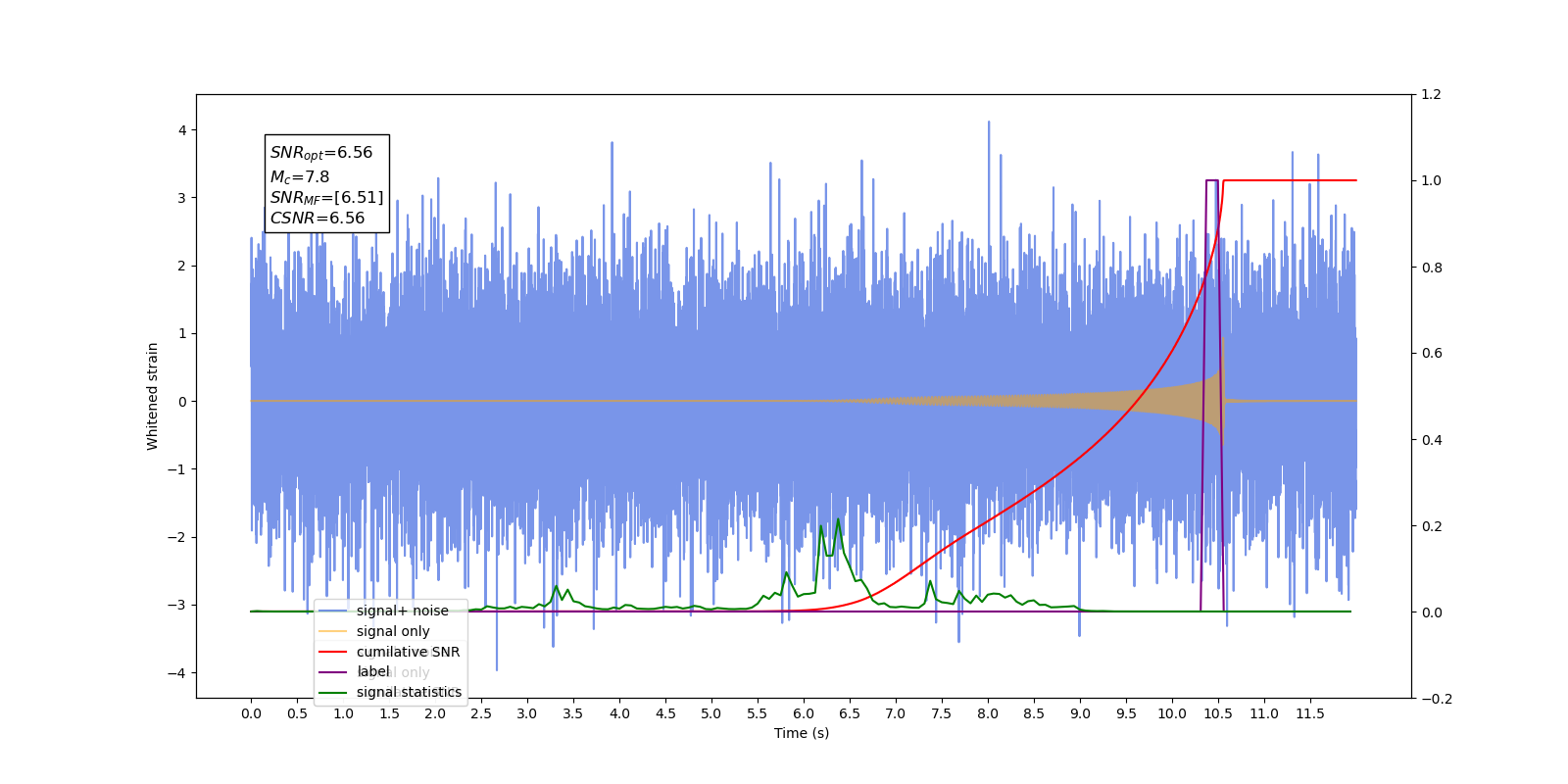Click the 'Time (s)' x-axis label
Viewport: 1568px width, 784px height.
(802, 733)
